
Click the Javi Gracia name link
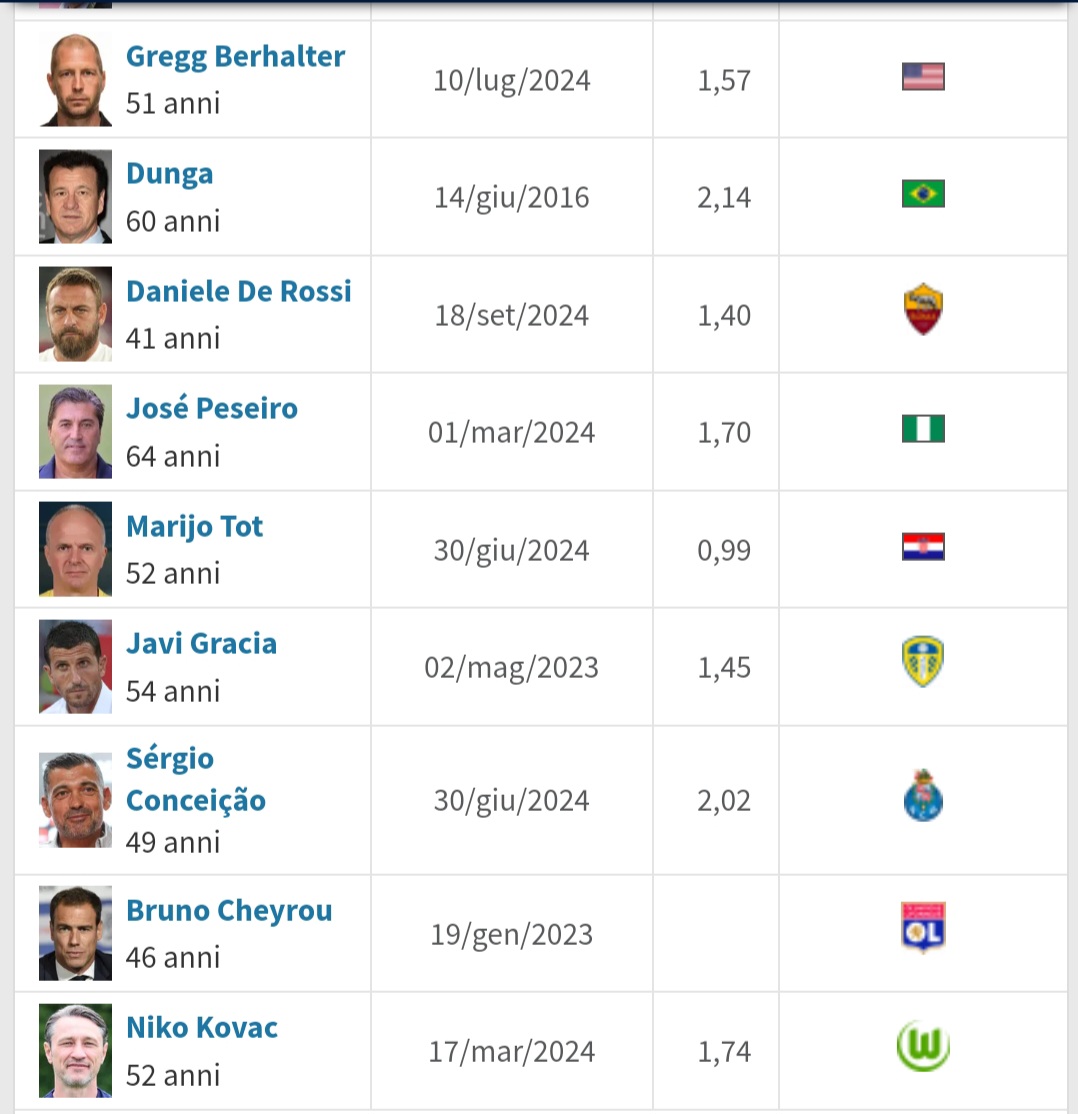pos(201,644)
